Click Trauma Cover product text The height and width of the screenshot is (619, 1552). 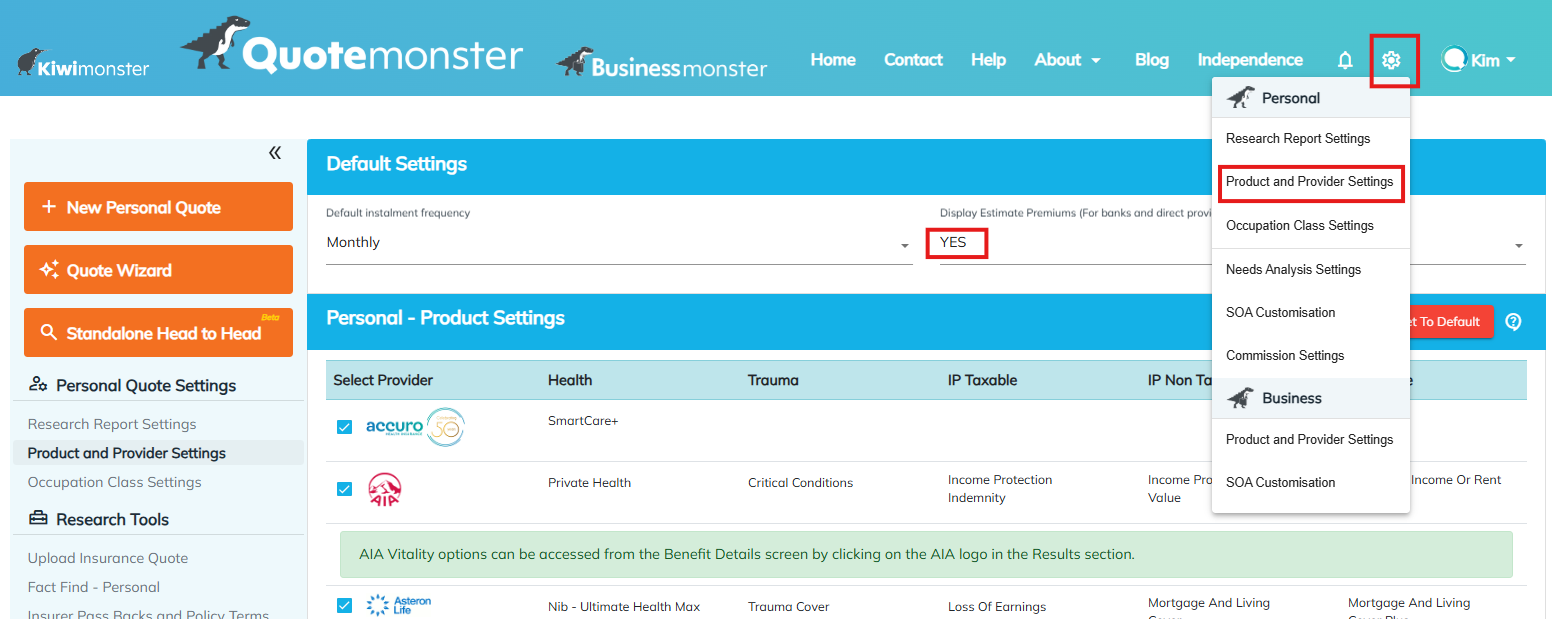[x=789, y=606]
